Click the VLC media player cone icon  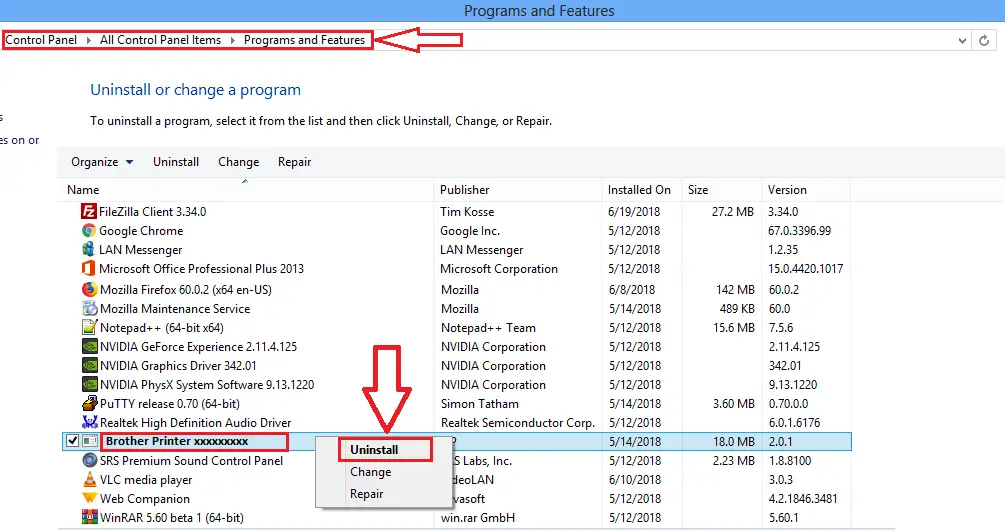coord(90,479)
